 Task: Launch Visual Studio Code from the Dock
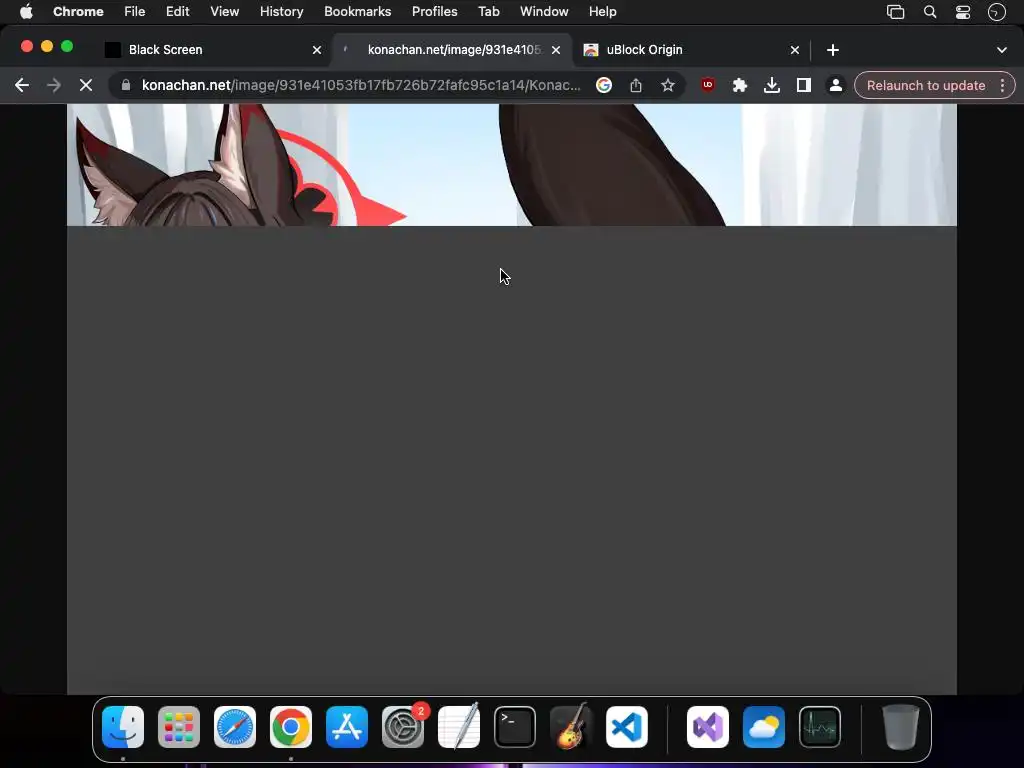pyautogui.click(x=627, y=727)
